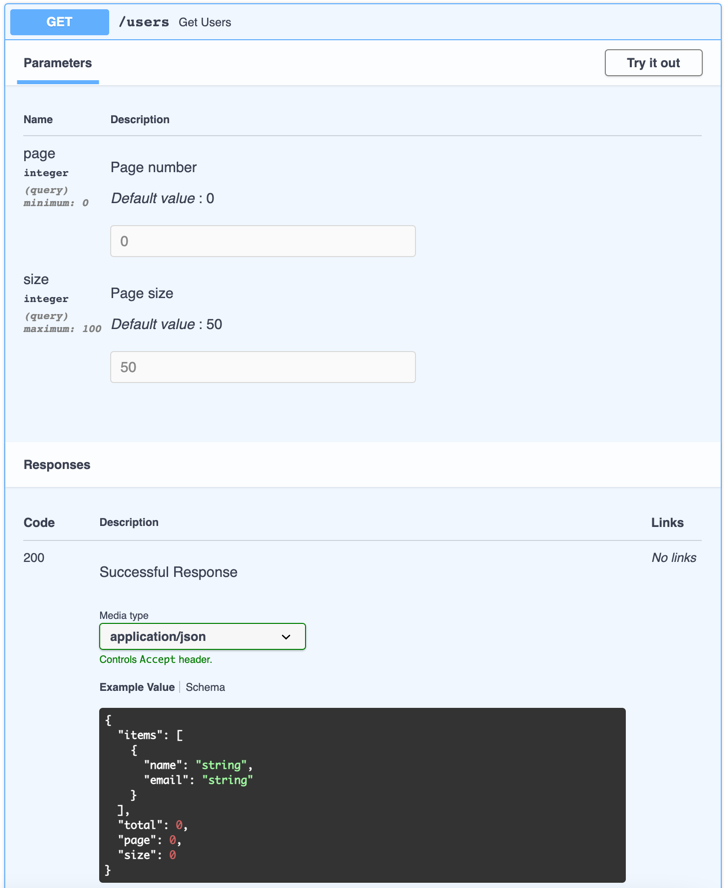Image resolution: width=725 pixels, height=888 pixels.
Task: Click the GET method badge
Action: click(x=57, y=21)
